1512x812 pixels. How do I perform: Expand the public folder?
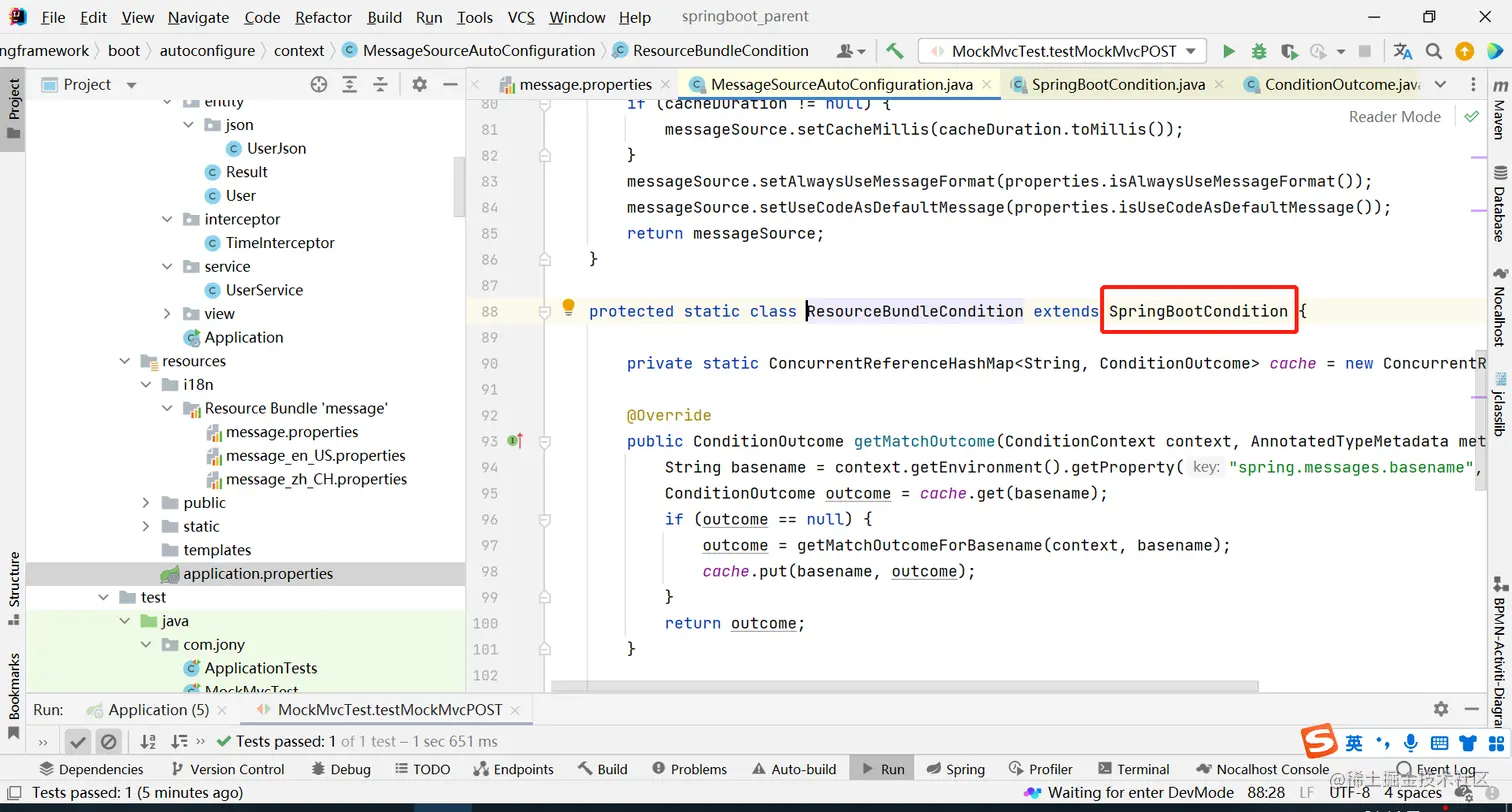coord(146,503)
